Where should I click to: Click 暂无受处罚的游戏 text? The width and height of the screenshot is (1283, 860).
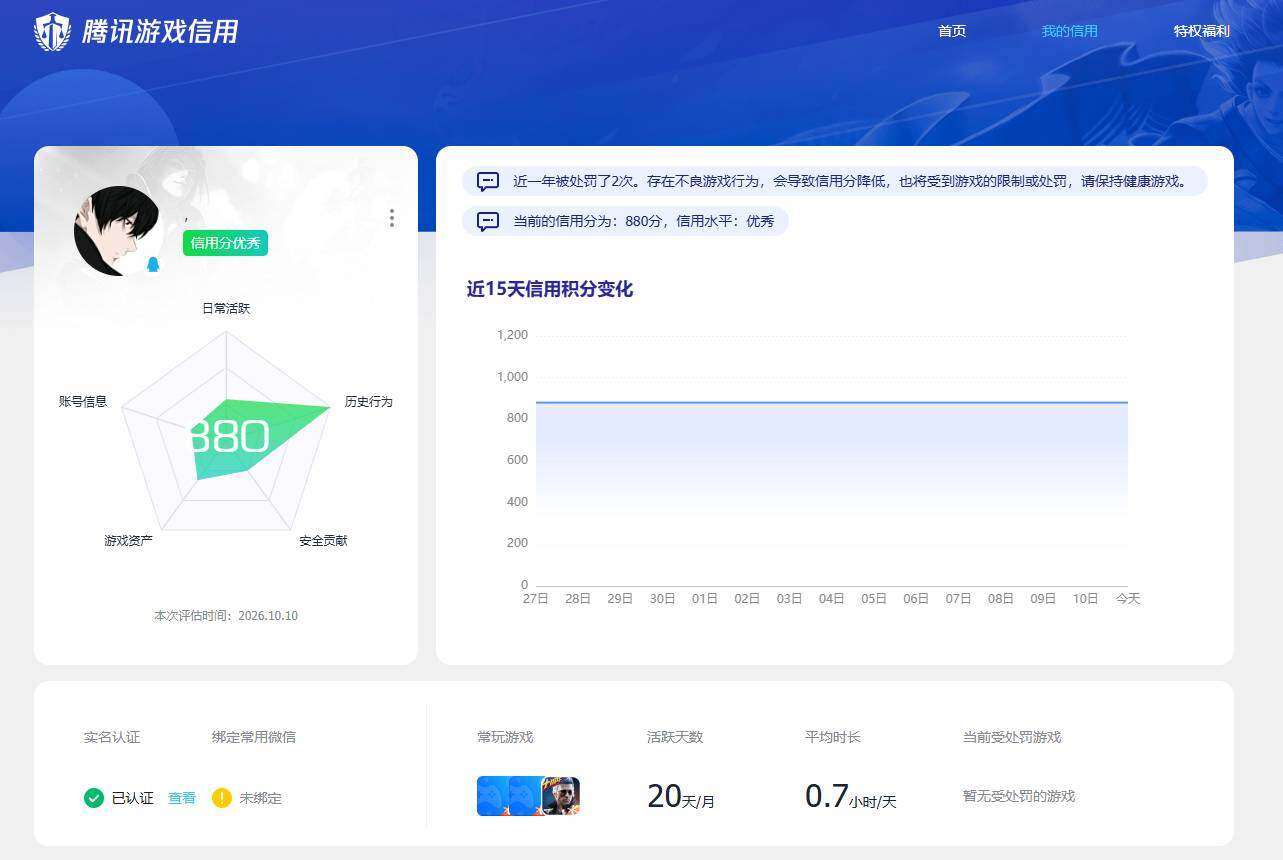pos(1019,796)
